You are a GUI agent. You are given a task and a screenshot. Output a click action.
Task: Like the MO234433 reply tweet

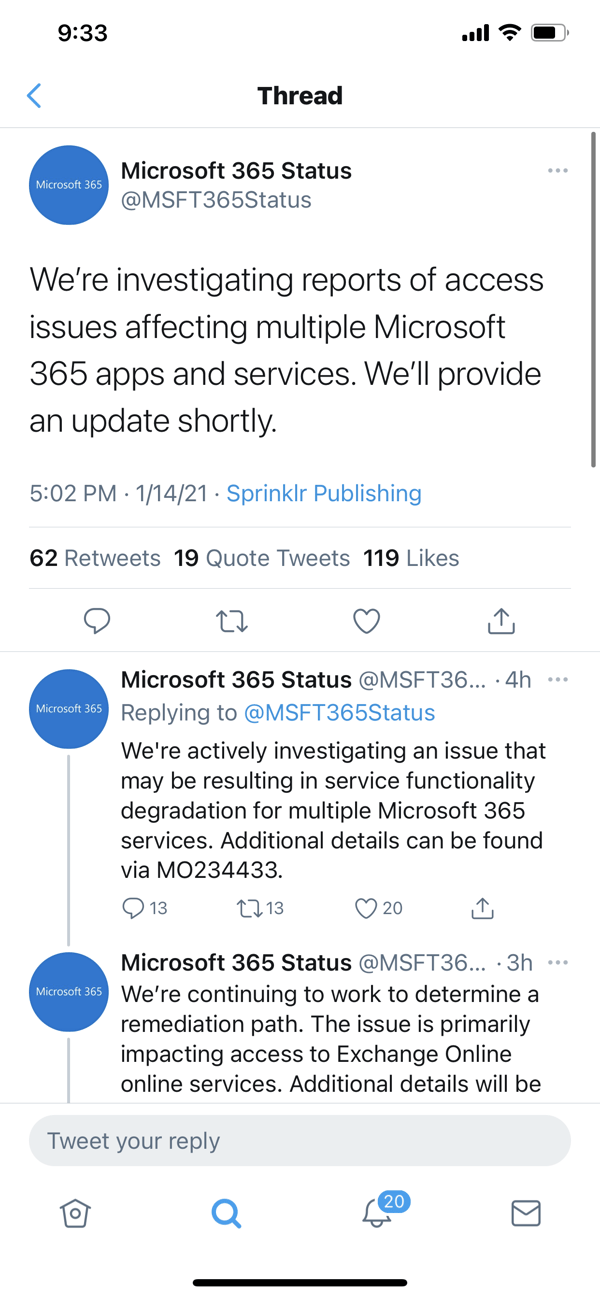click(x=364, y=908)
